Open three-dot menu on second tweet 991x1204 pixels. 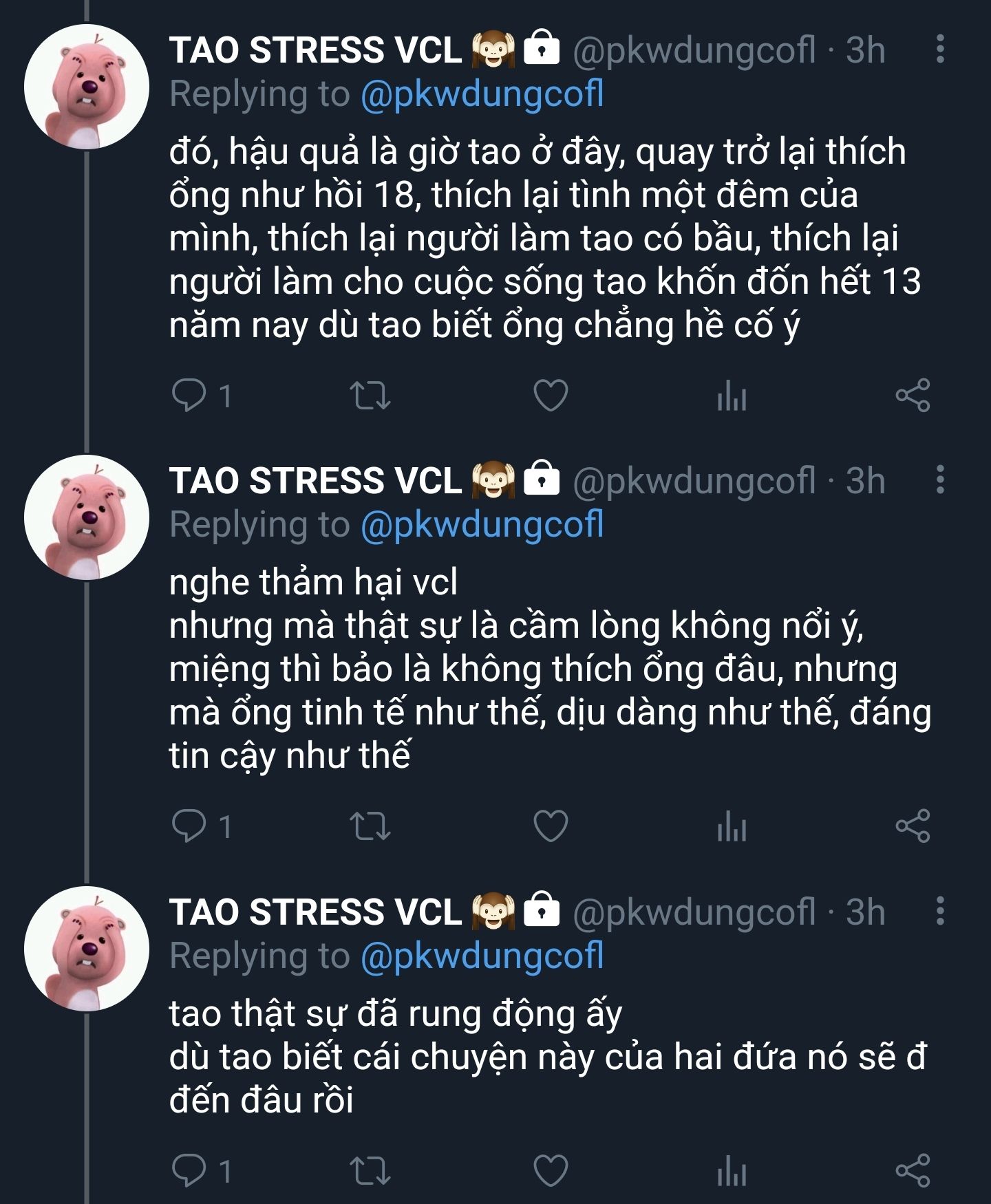coord(940,480)
